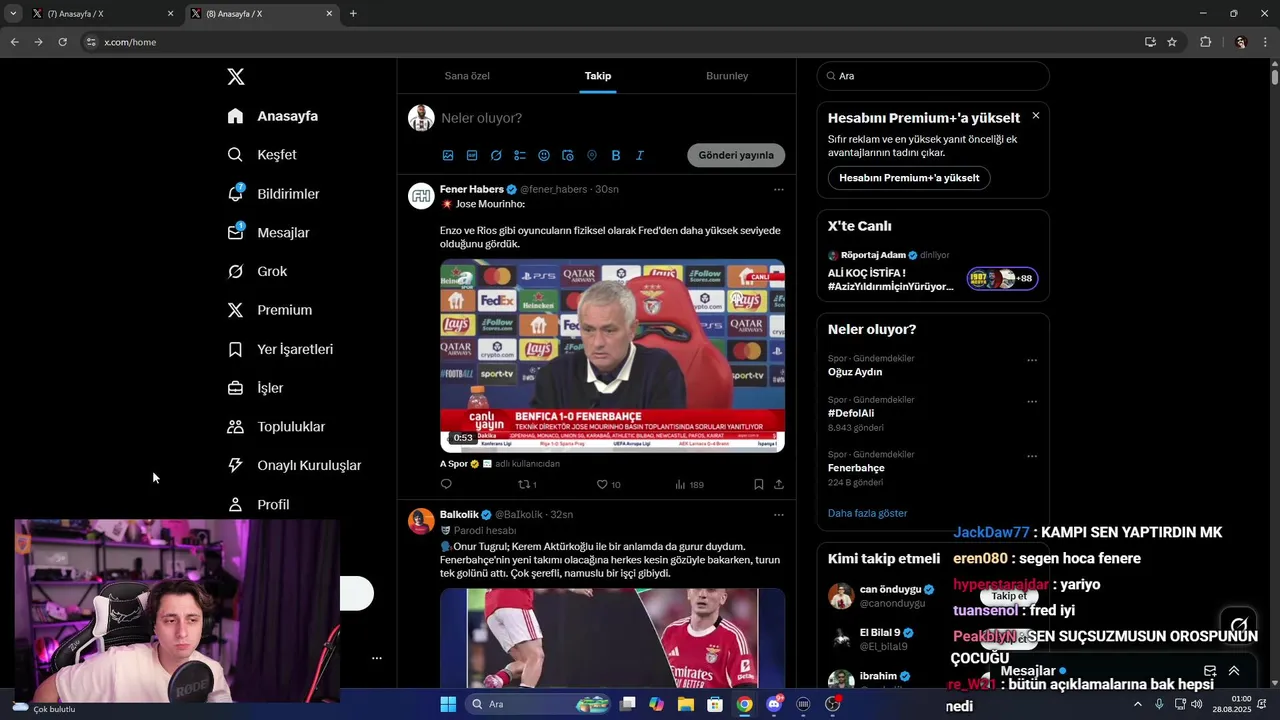1280x720 pixels.
Task: Reply to Fener Habers post
Action: 446,484
